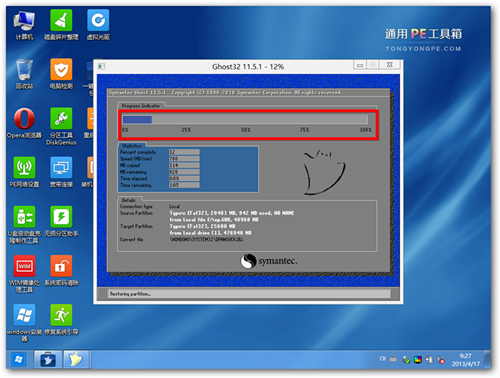500x378 pixels.
Task: Click the keyboard icon in system tray
Action: (x=393, y=359)
